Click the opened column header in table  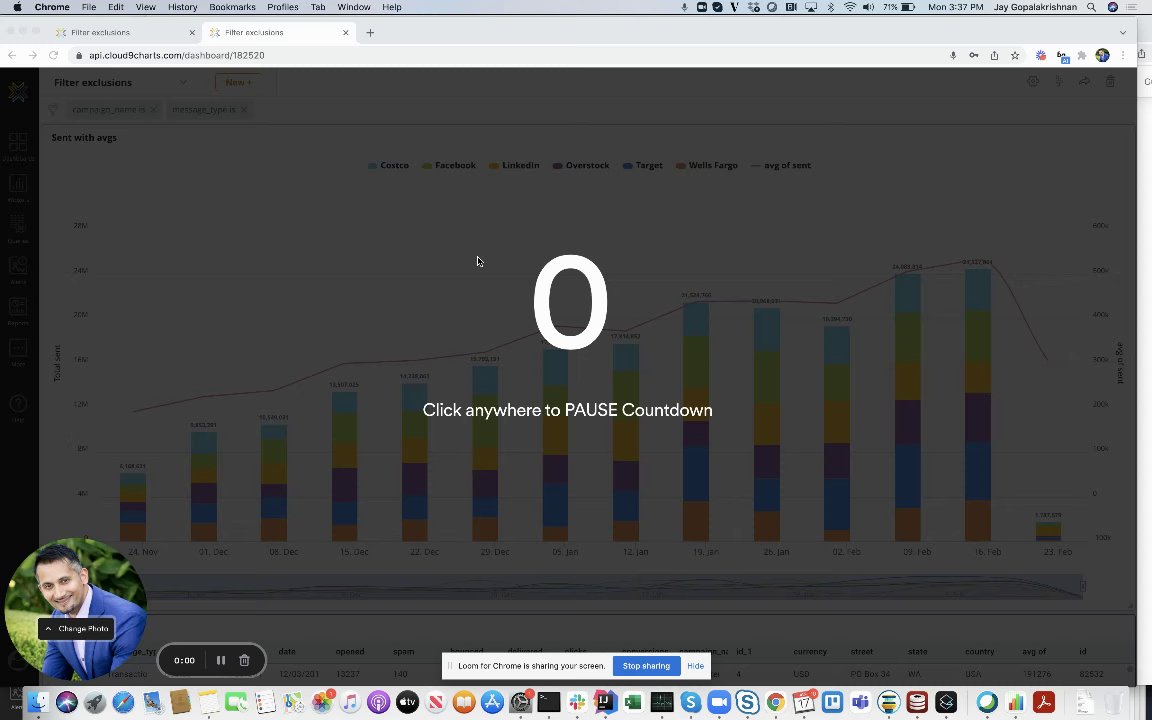pyautogui.click(x=350, y=652)
